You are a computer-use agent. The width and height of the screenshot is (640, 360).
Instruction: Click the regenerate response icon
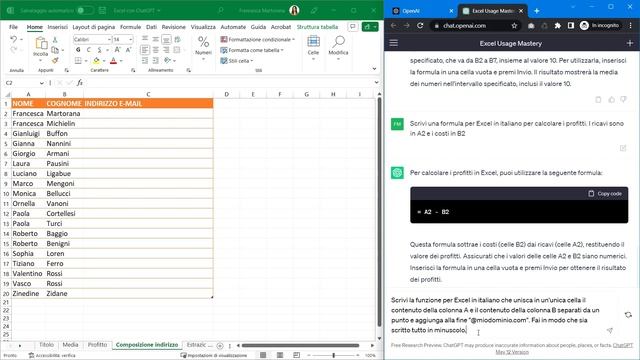(x=628, y=315)
